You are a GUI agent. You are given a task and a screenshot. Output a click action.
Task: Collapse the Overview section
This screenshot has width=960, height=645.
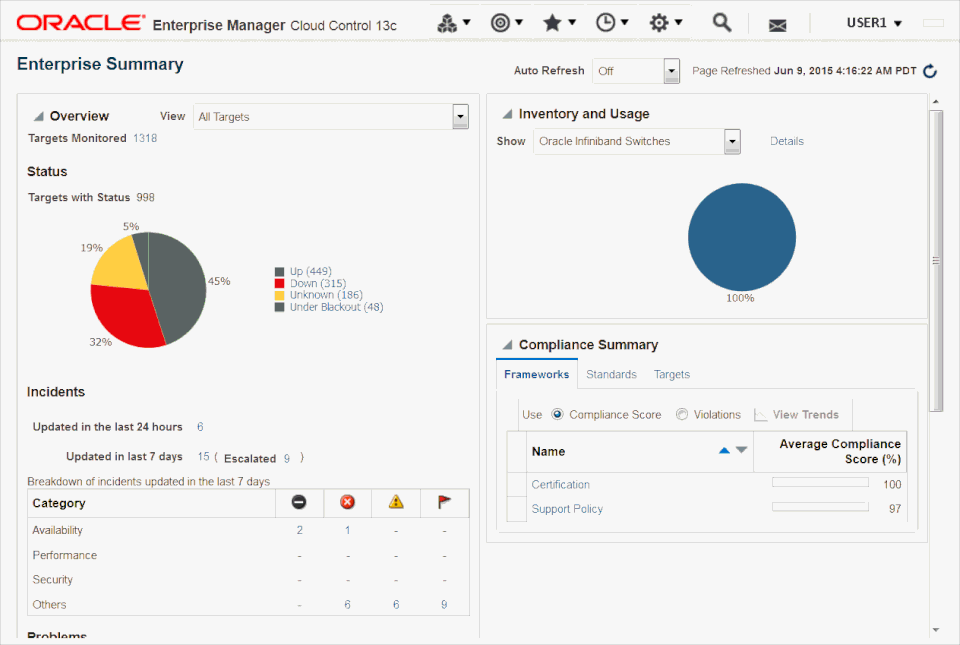tap(39, 116)
